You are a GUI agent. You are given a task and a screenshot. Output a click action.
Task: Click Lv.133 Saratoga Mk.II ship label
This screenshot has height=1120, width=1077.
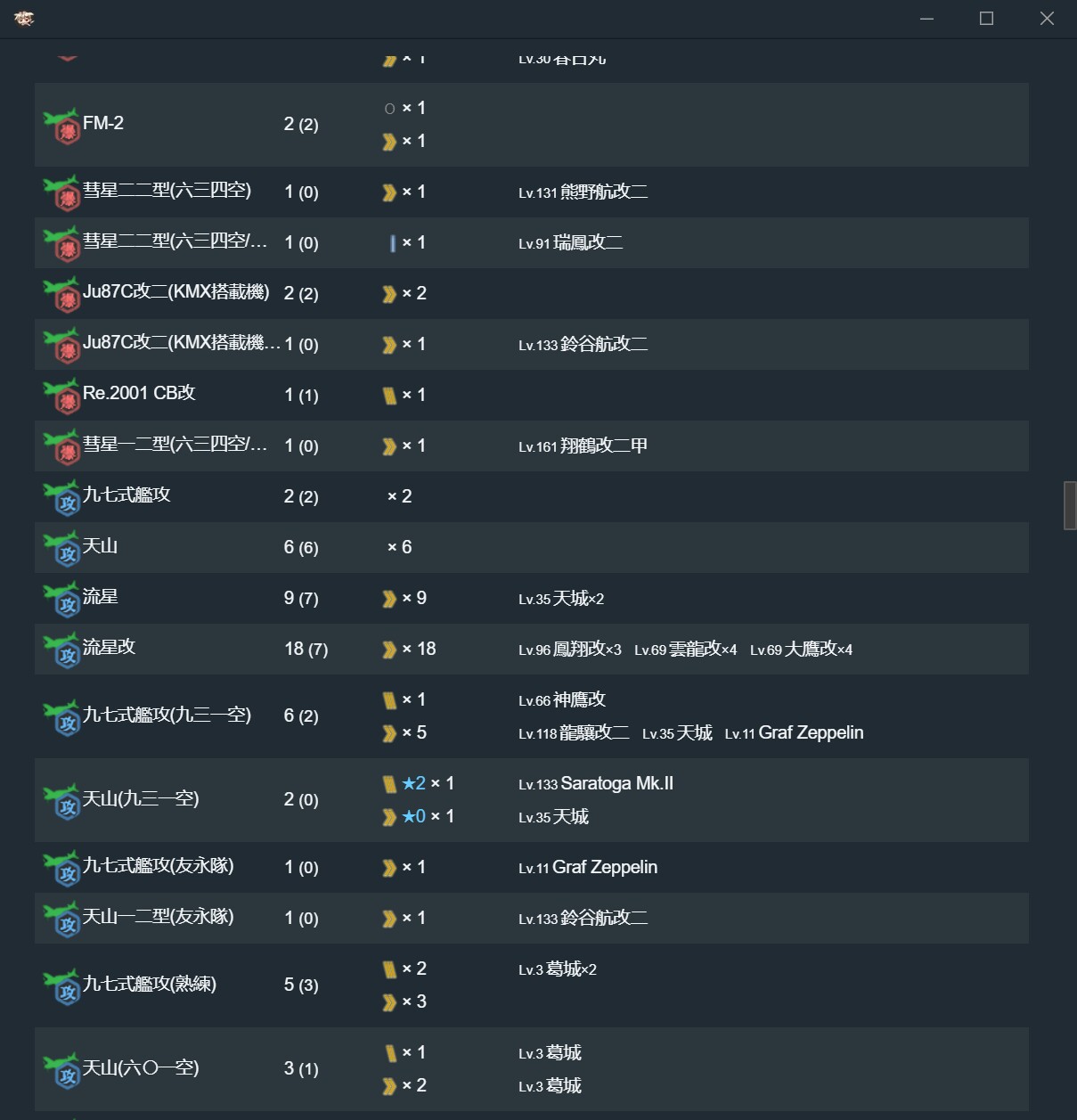(x=596, y=783)
